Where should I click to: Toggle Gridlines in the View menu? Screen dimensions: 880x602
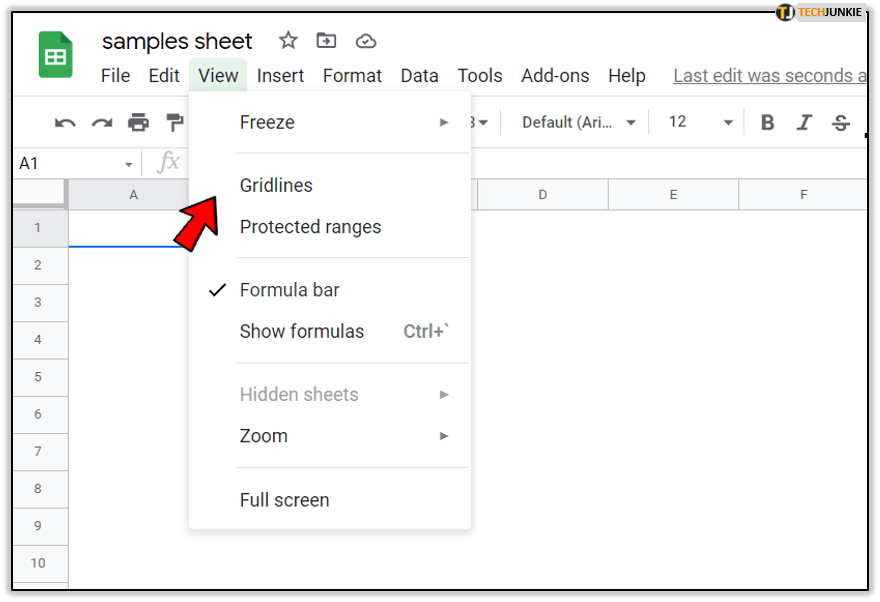point(276,185)
